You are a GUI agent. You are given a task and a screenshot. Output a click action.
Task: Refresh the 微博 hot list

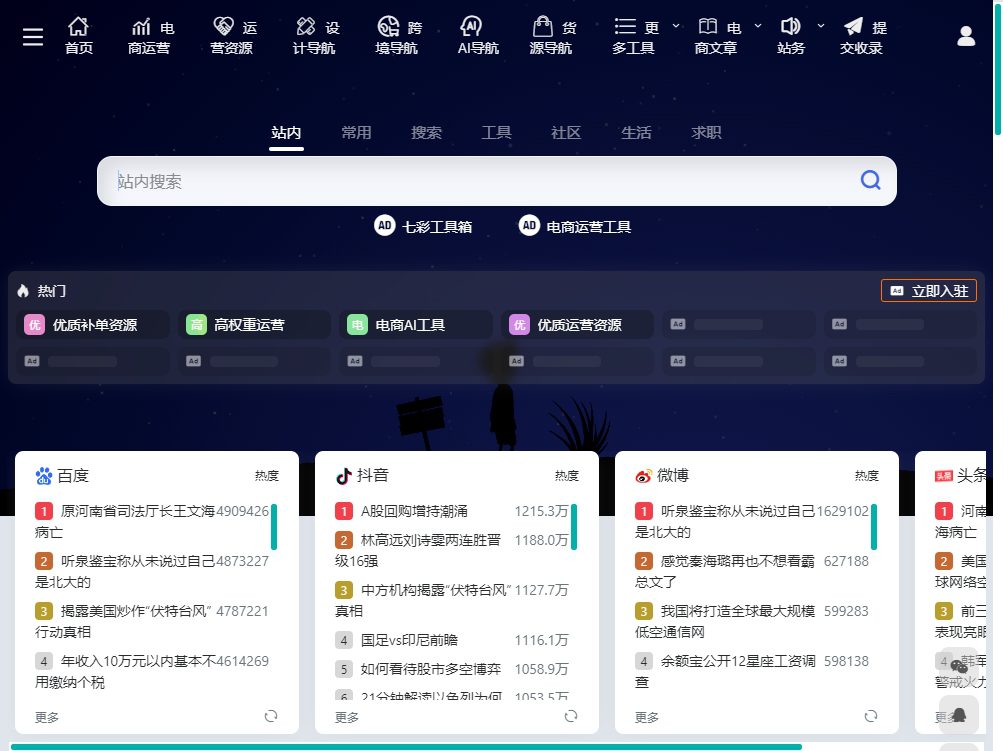871,716
